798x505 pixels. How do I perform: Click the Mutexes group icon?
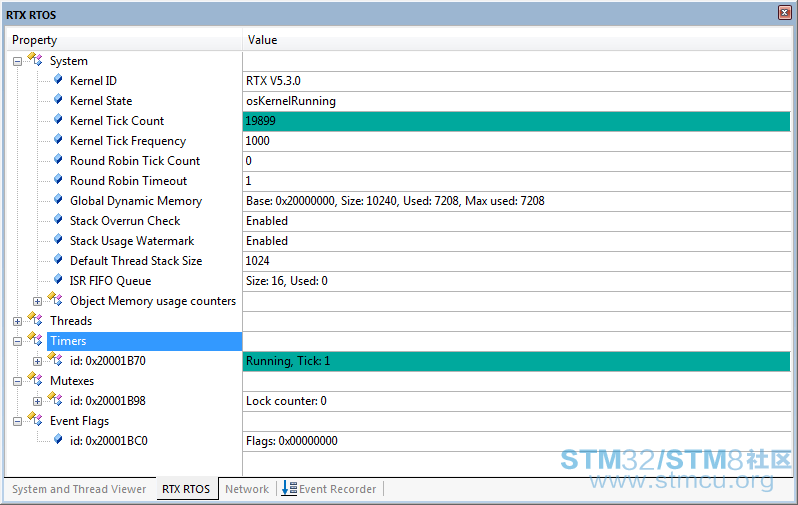tap(35, 379)
